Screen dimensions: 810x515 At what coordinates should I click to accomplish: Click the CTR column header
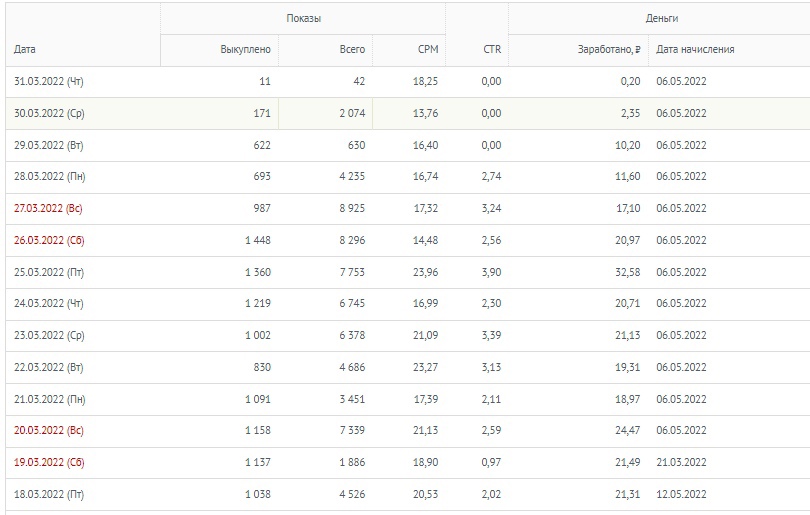(490, 49)
